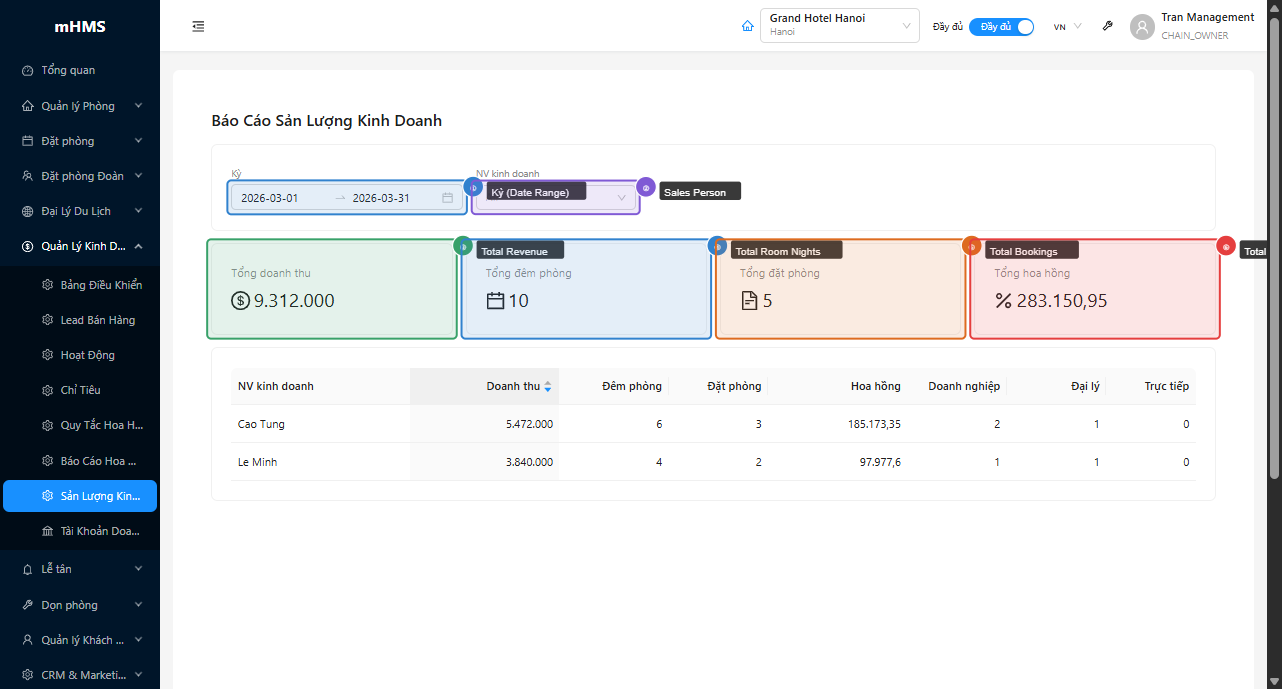The height and width of the screenshot is (689, 1282).
Task: Click the page vertical scrollbar
Action: tap(1274, 250)
